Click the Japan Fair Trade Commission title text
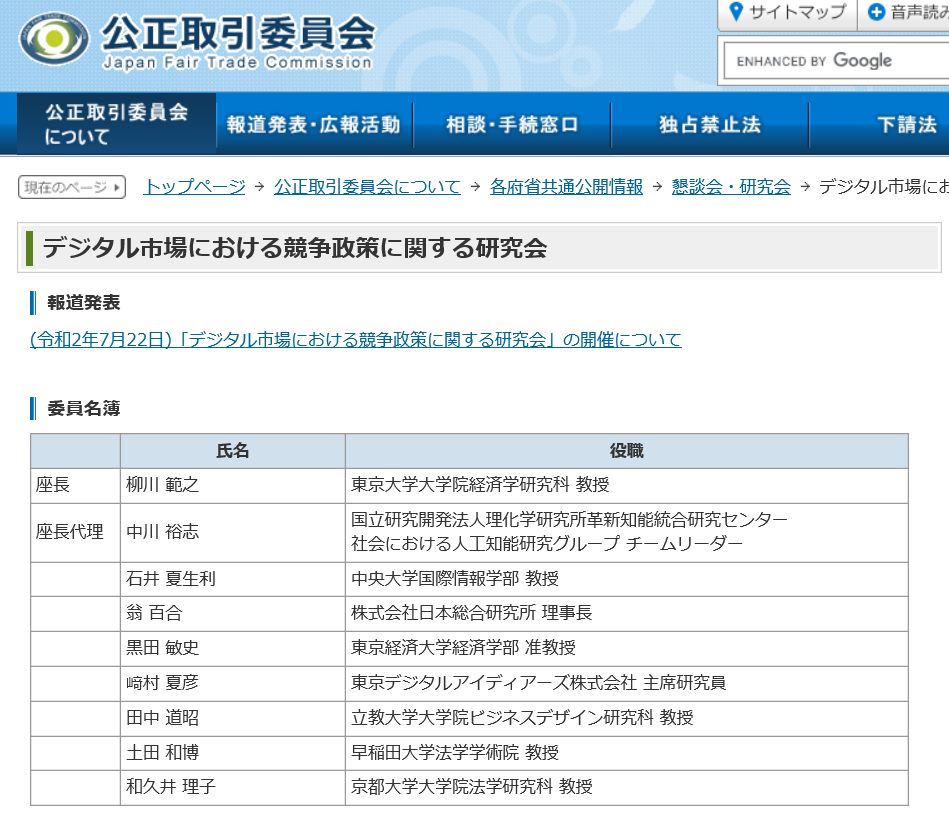This screenshot has height=816, width=949. coord(237,62)
